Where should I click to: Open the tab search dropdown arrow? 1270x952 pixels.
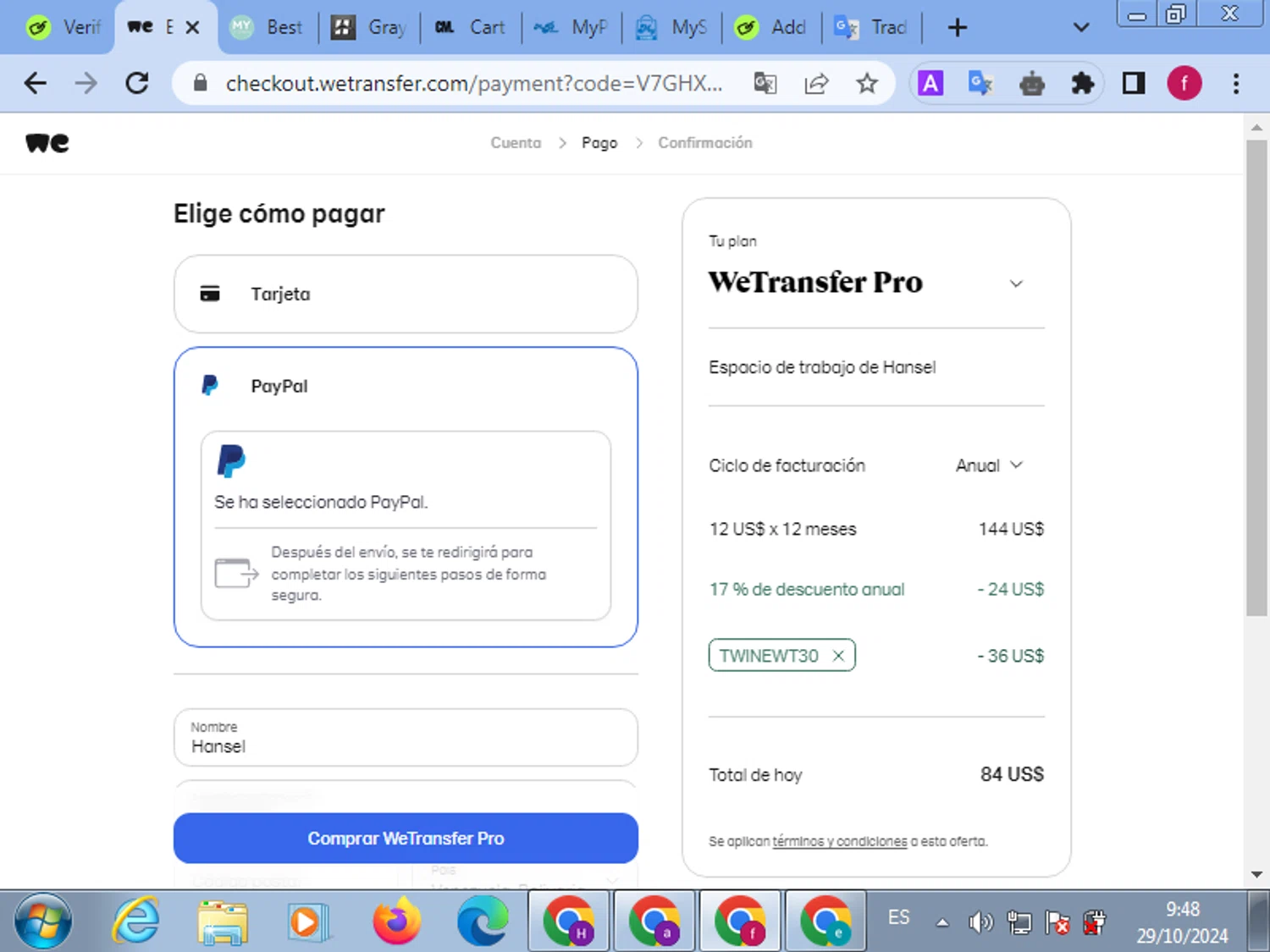(x=1081, y=28)
